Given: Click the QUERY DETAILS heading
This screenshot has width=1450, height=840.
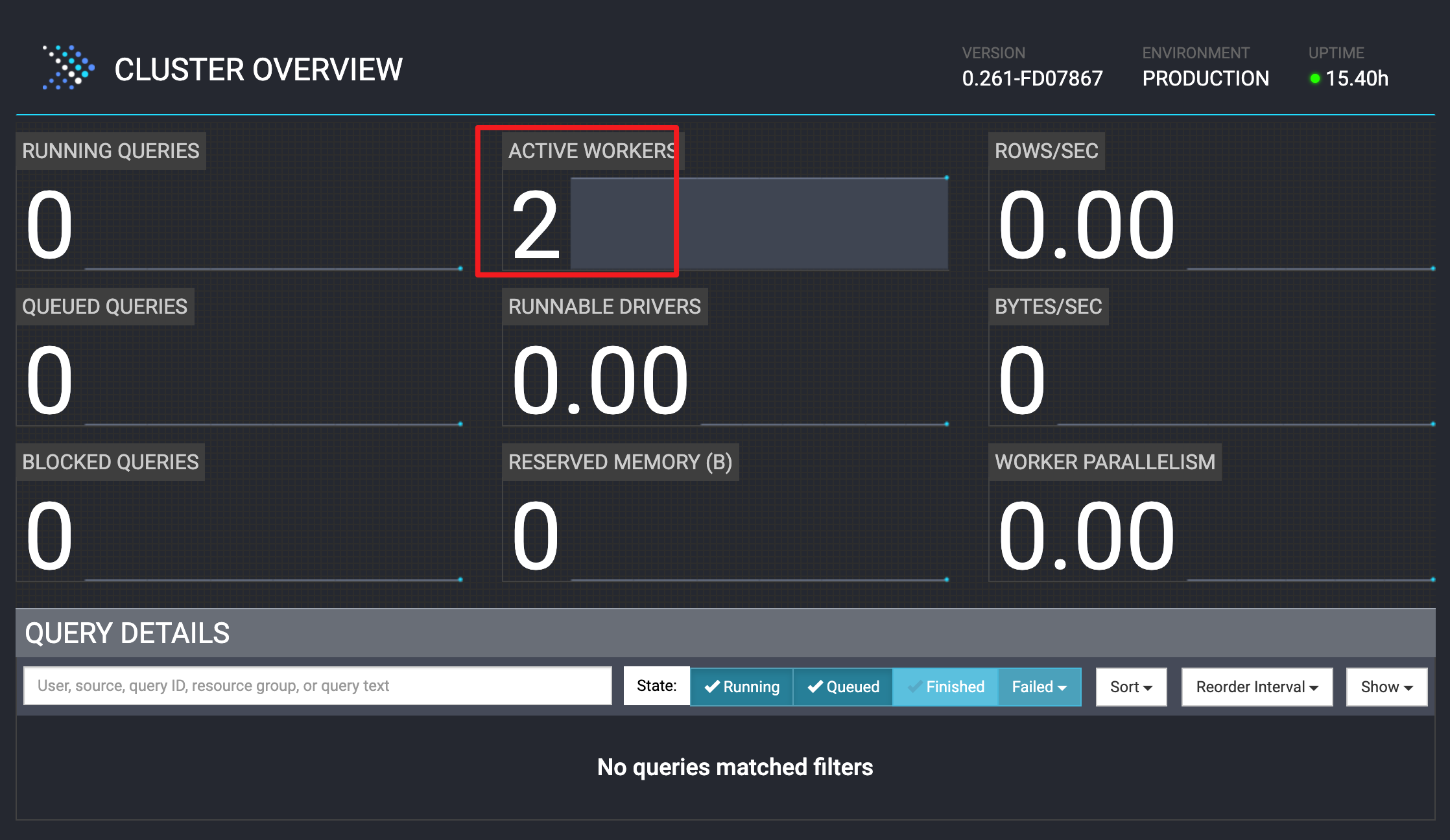Looking at the screenshot, I should point(127,633).
